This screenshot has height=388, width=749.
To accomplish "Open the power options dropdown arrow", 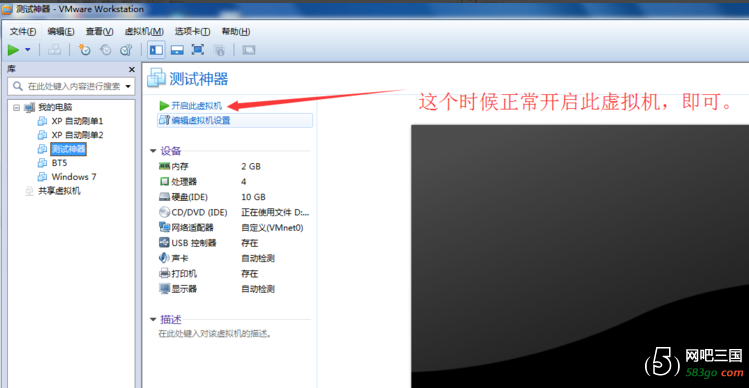I will pyautogui.click(x=28, y=50).
